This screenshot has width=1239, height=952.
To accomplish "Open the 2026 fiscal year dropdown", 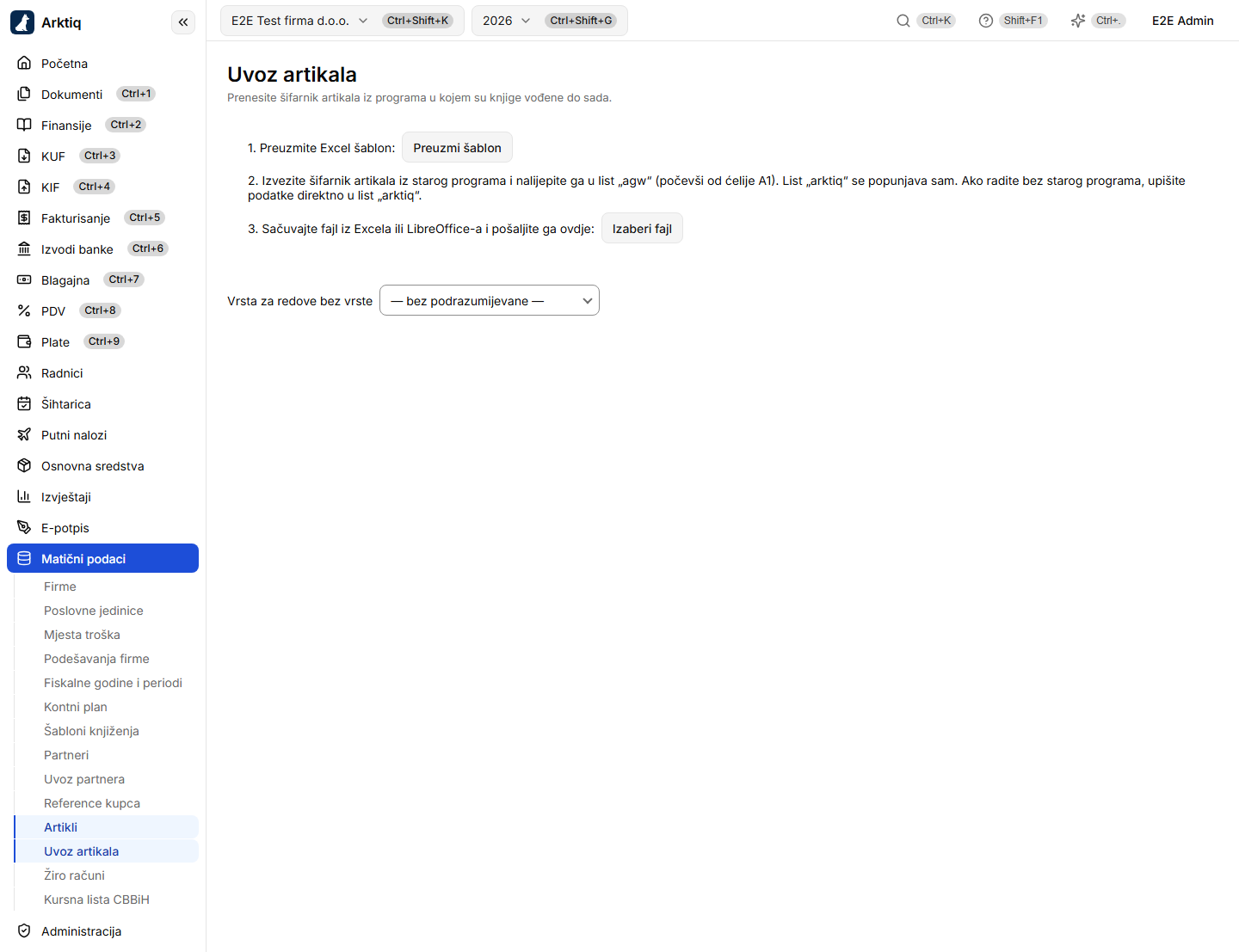I will 550,21.
